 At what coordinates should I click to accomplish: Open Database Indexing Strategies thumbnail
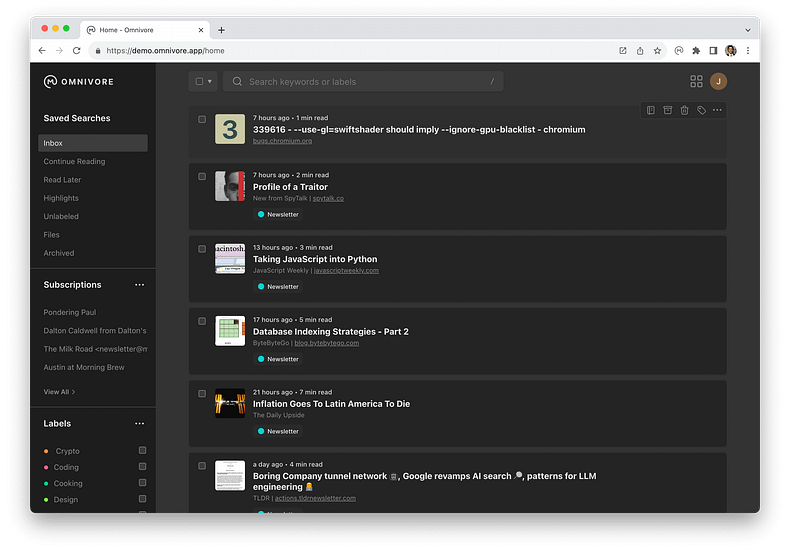coord(230,331)
